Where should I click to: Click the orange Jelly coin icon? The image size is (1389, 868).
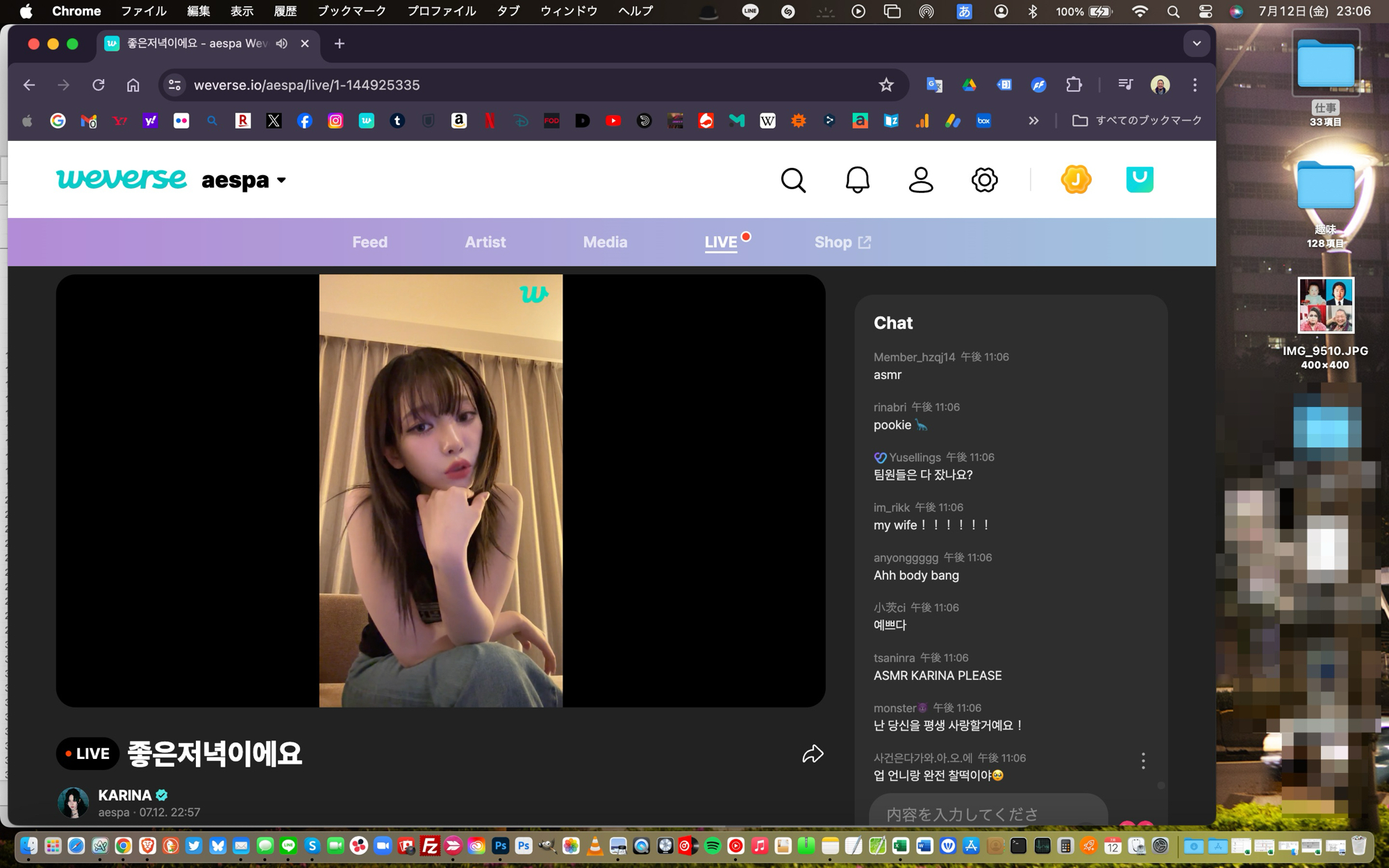[1076, 180]
